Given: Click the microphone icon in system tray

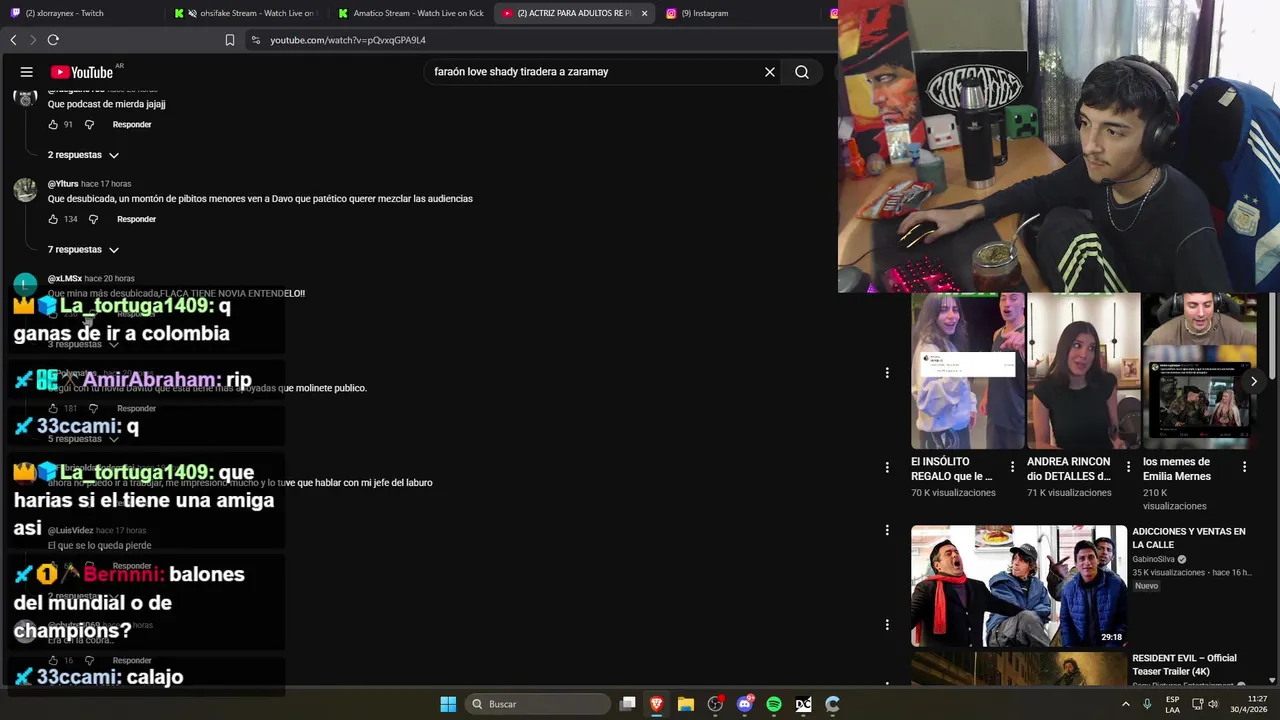Looking at the screenshot, I should click(1147, 704).
